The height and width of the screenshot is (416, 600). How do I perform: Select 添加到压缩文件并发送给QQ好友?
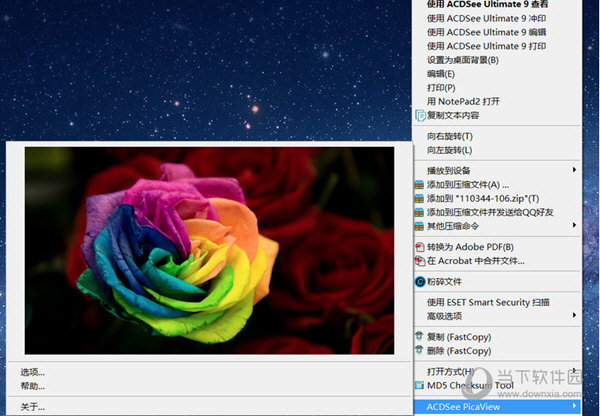490,212
